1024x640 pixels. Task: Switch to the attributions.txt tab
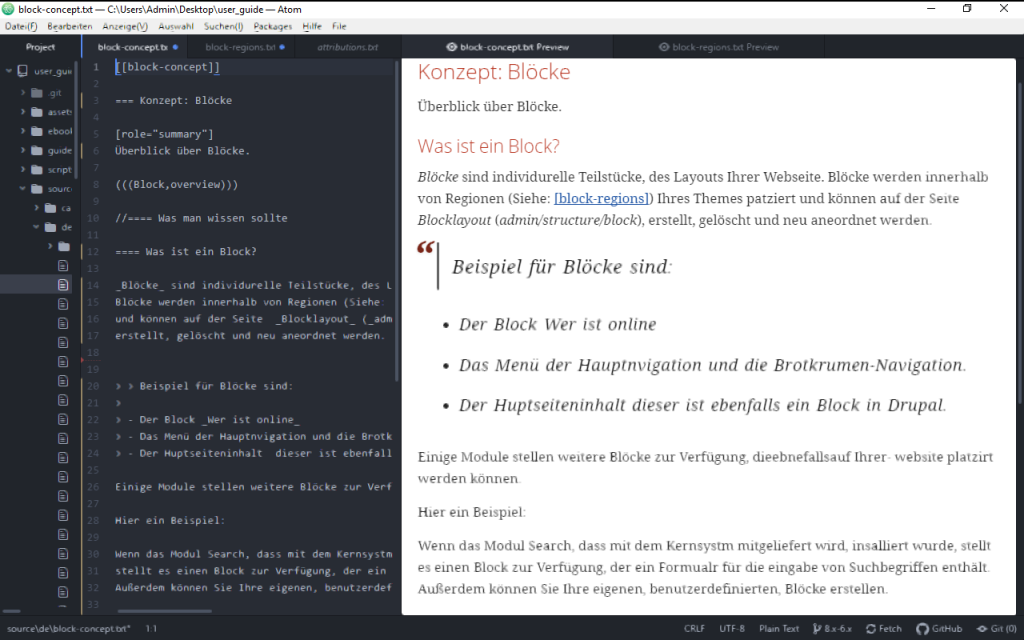point(347,47)
